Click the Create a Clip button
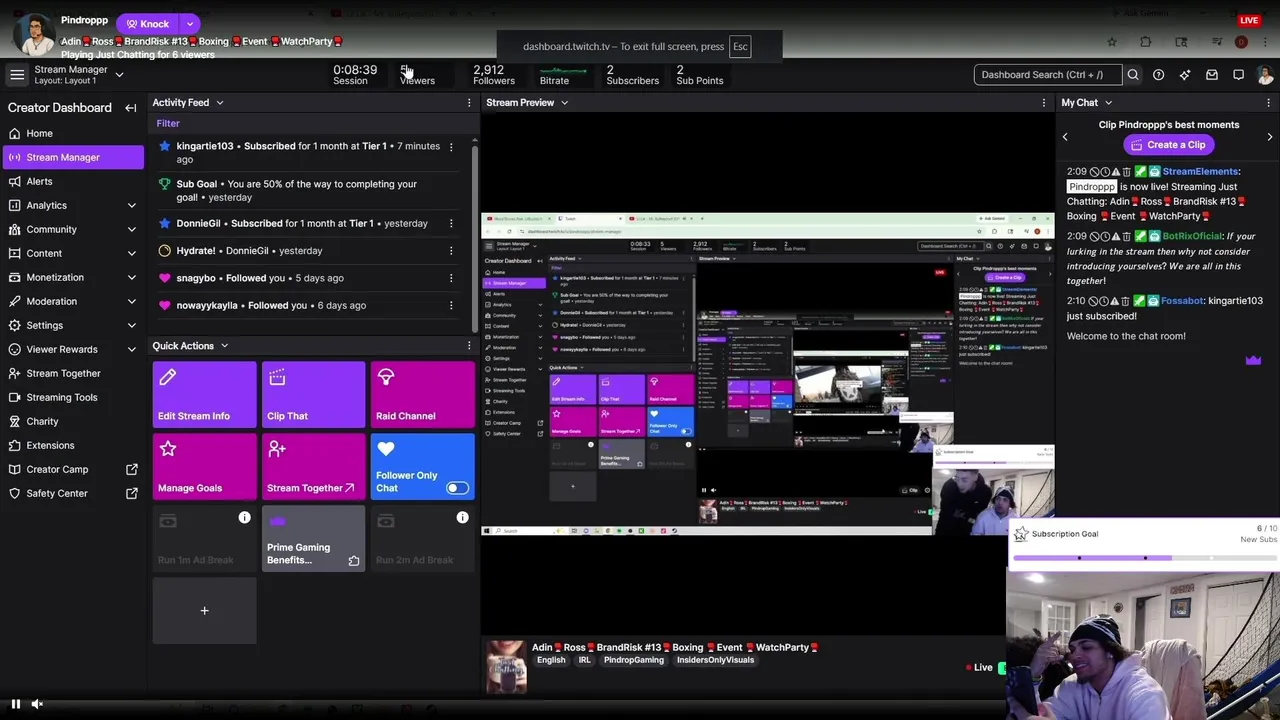The image size is (1280, 720). pyautogui.click(x=1168, y=145)
